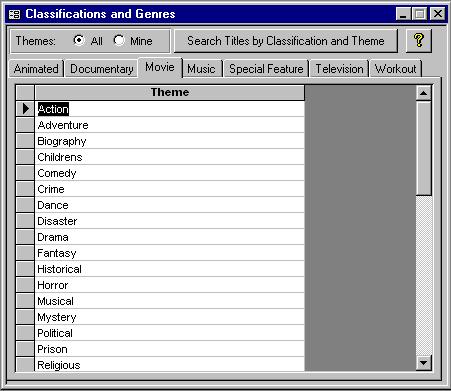451x391 pixels.
Task: Switch to the Workout tab
Action: (395, 69)
